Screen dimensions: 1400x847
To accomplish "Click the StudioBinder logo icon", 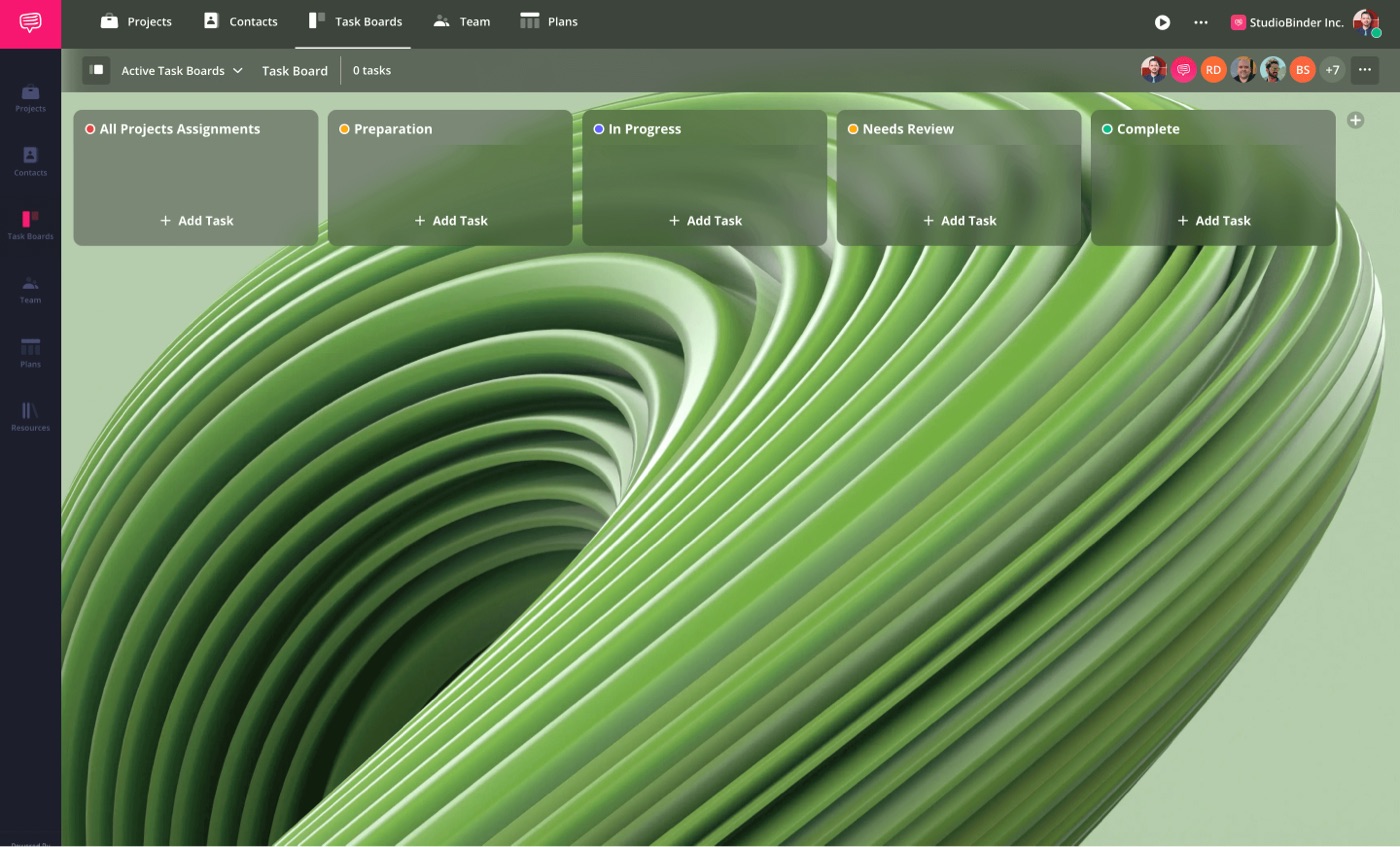I will [30, 23].
